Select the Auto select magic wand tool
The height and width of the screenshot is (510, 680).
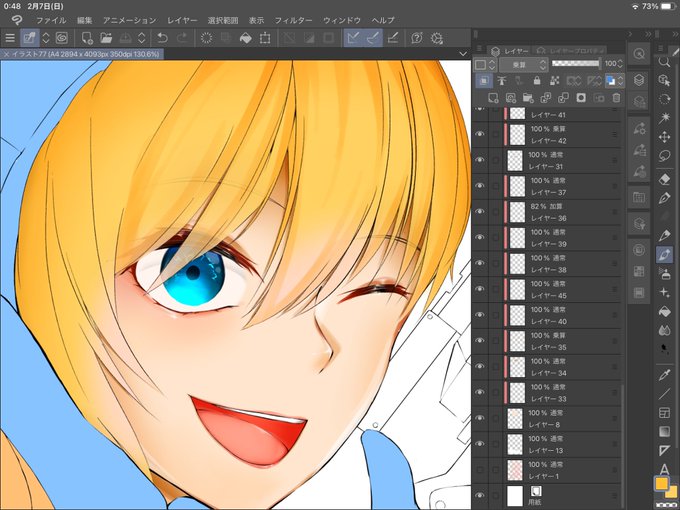[x=664, y=117]
